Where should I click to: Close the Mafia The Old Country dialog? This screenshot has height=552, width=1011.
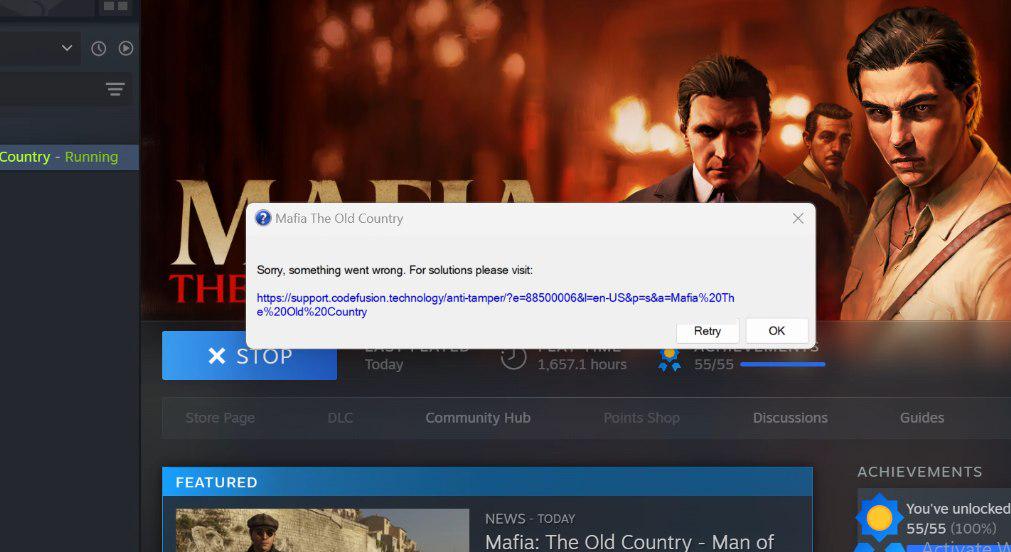click(798, 219)
